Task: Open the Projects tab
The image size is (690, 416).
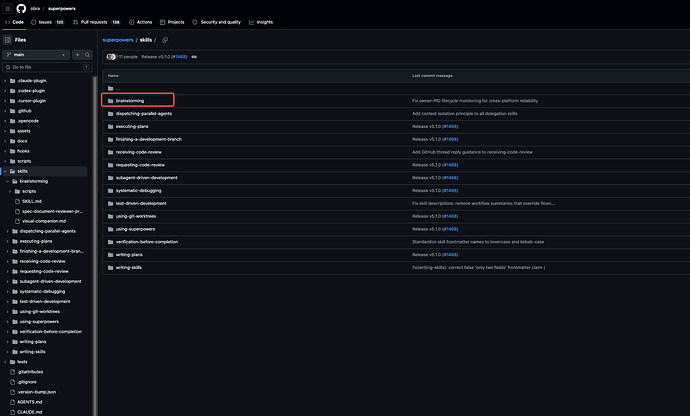Action: [x=172, y=22]
